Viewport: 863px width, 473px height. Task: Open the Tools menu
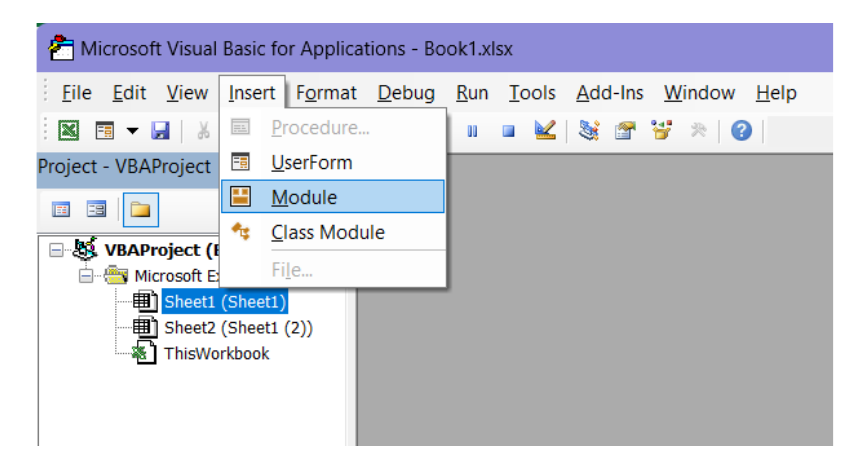point(532,93)
